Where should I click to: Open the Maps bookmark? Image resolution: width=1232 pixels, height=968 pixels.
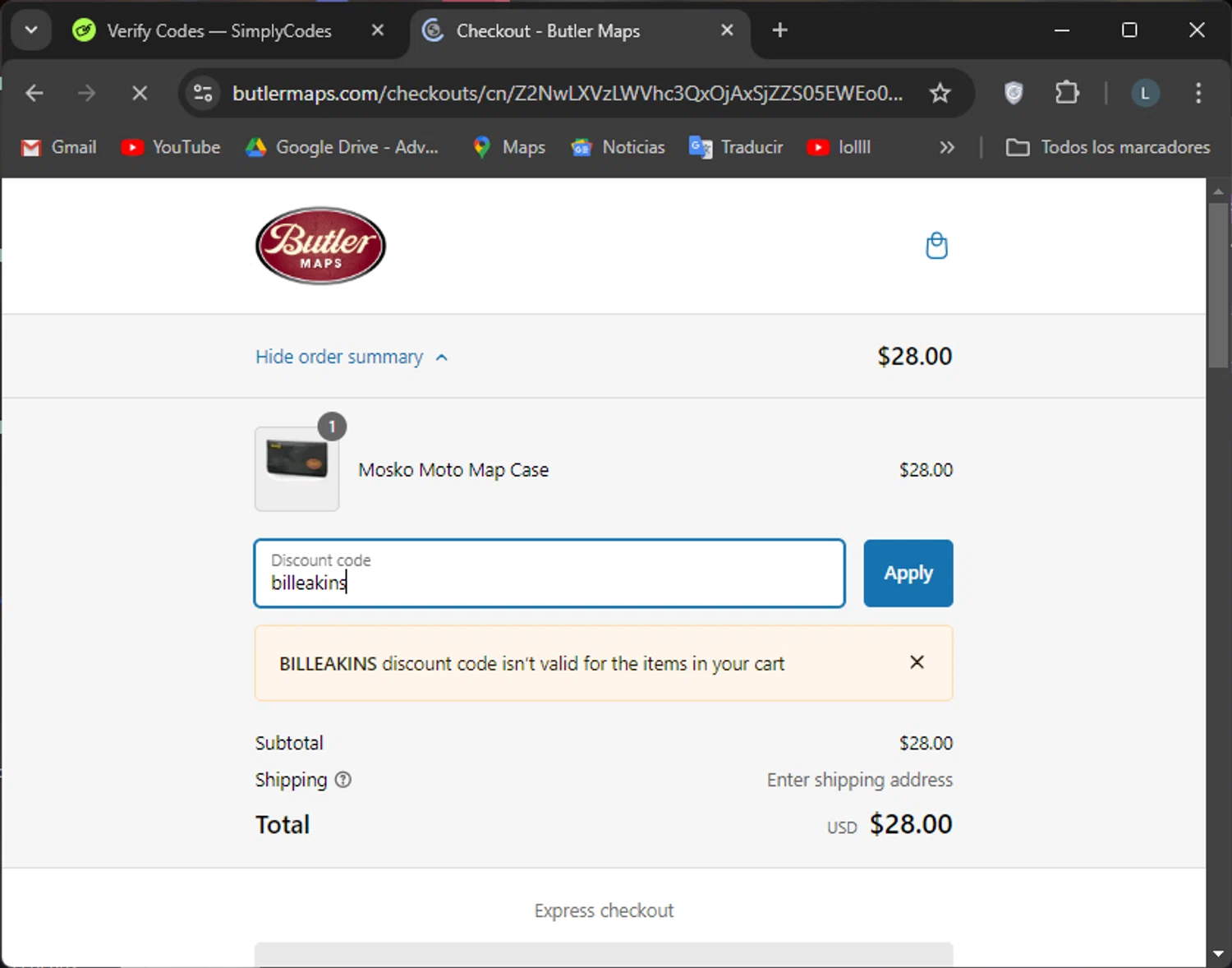(x=508, y=147)
